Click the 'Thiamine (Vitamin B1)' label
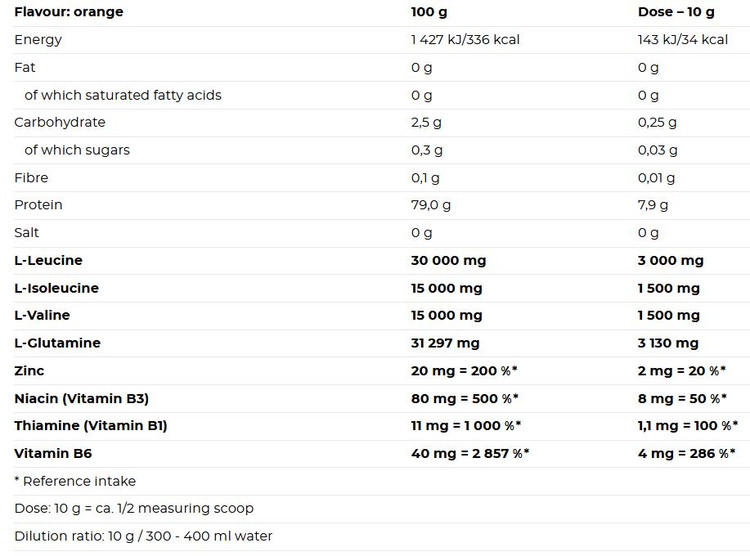This screenshot has width=750, height=556. [90, 425]
